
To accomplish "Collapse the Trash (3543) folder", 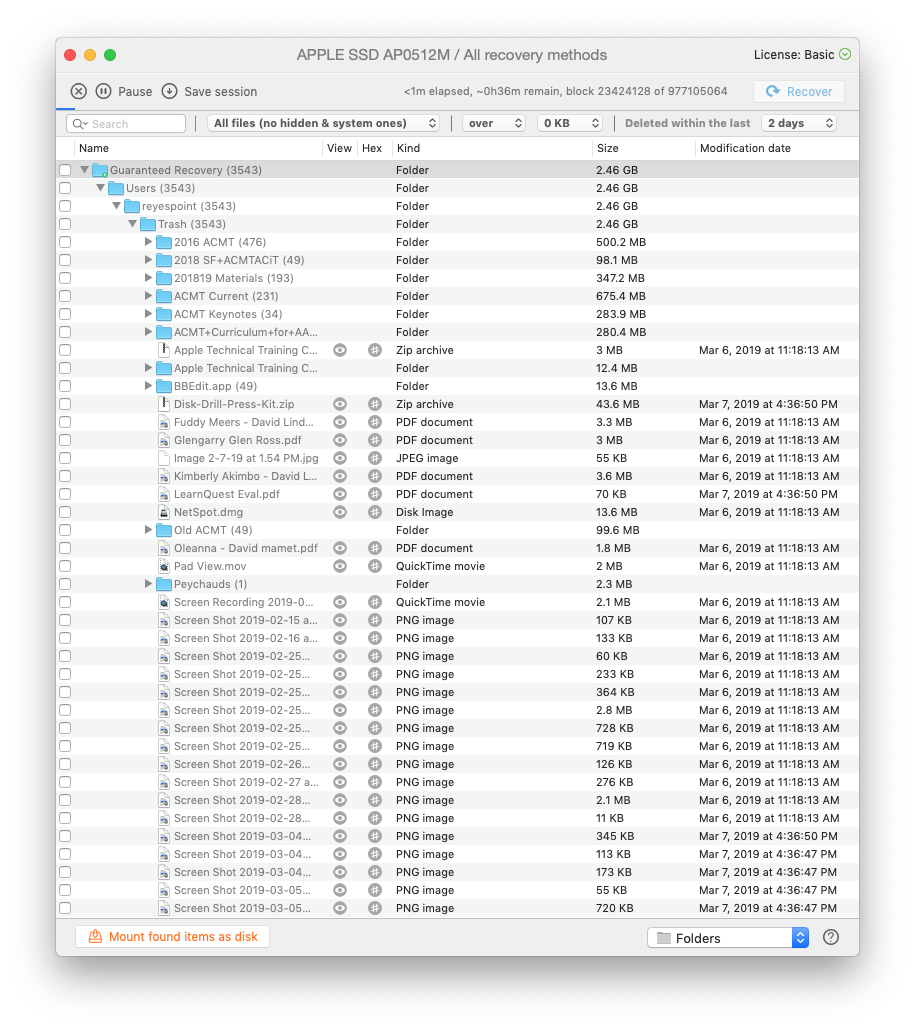I will click(133, 224).
